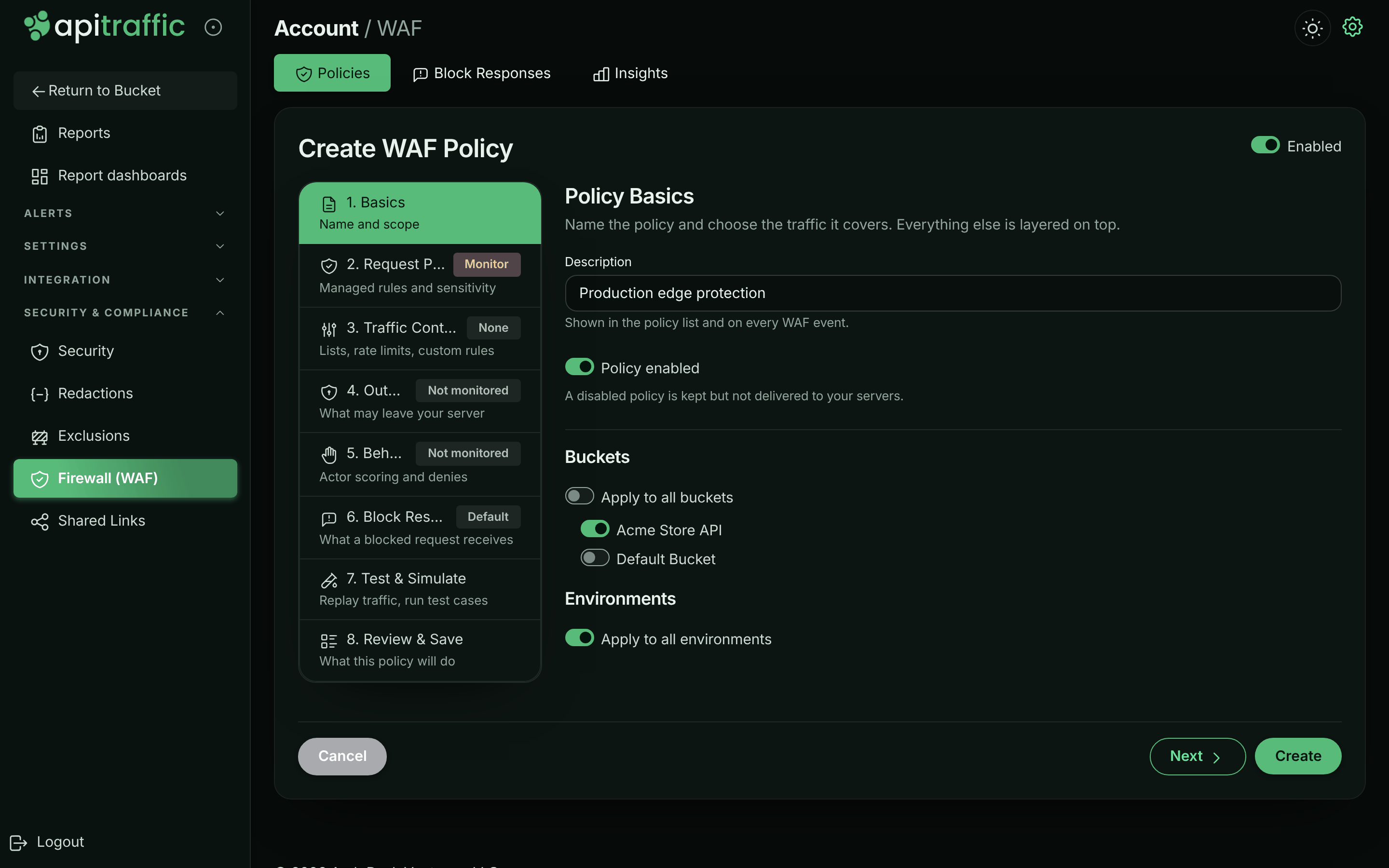1389x868 pixels.
Task: Click the Account breadcrumb
Action: (x=316, y=28)
